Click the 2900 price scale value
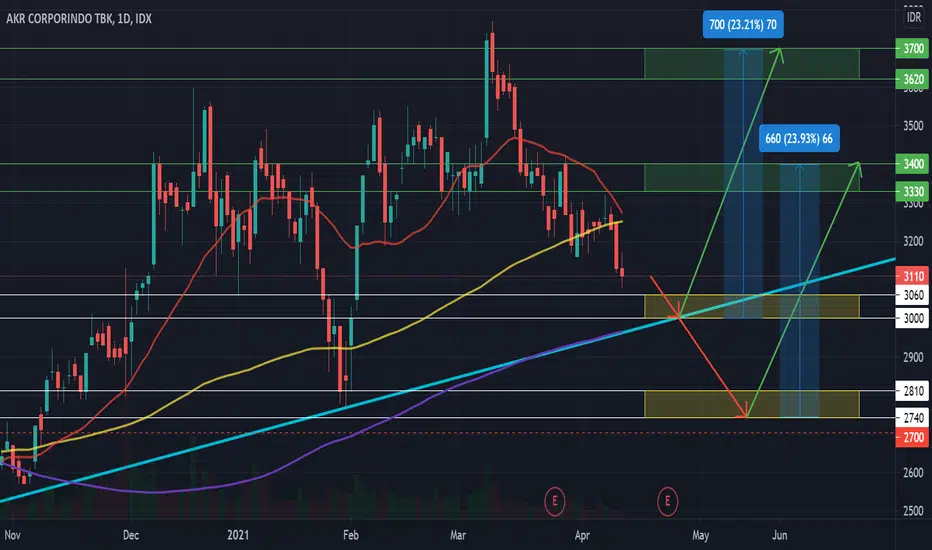 tap(913, 357)
